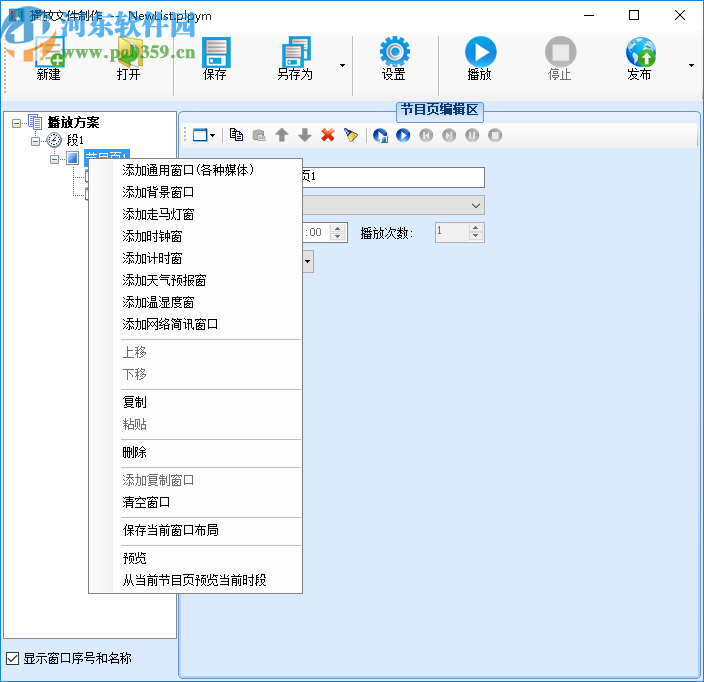Toggle 显示窗口序号和名称 checkbox

pos(13,658)
